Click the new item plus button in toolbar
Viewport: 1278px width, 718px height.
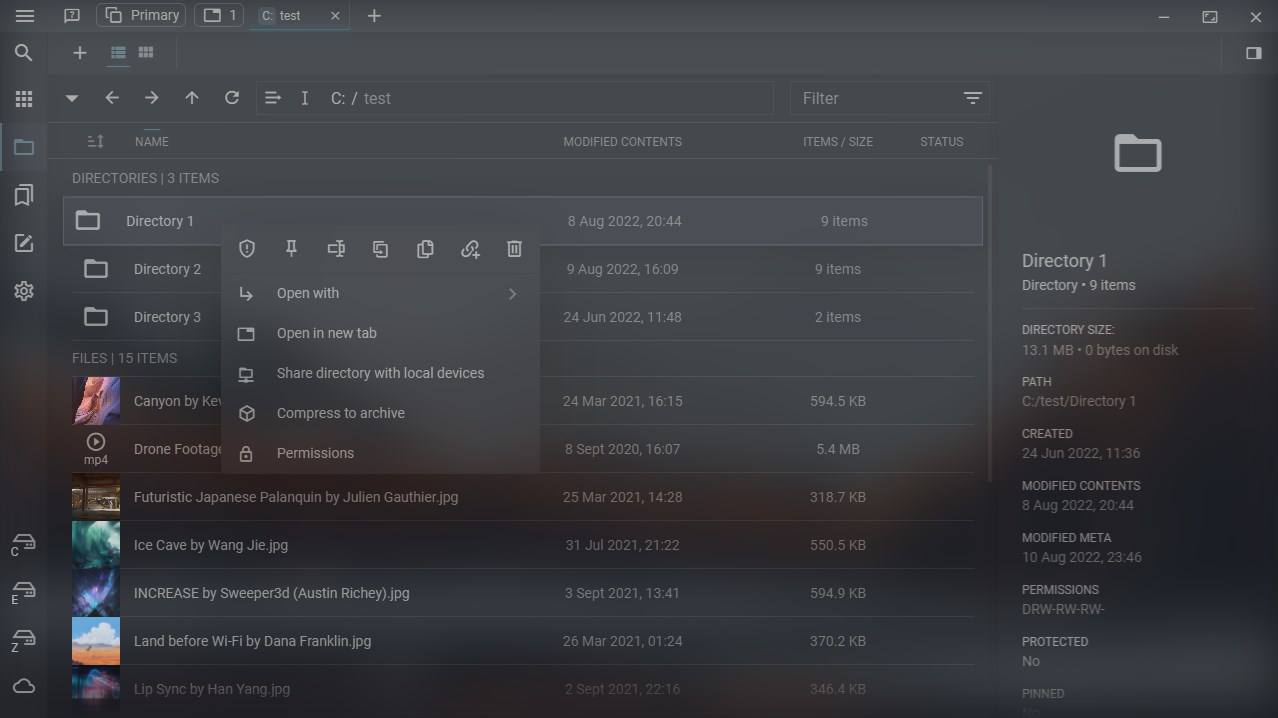pyautogui.click(x=80, y=53)
